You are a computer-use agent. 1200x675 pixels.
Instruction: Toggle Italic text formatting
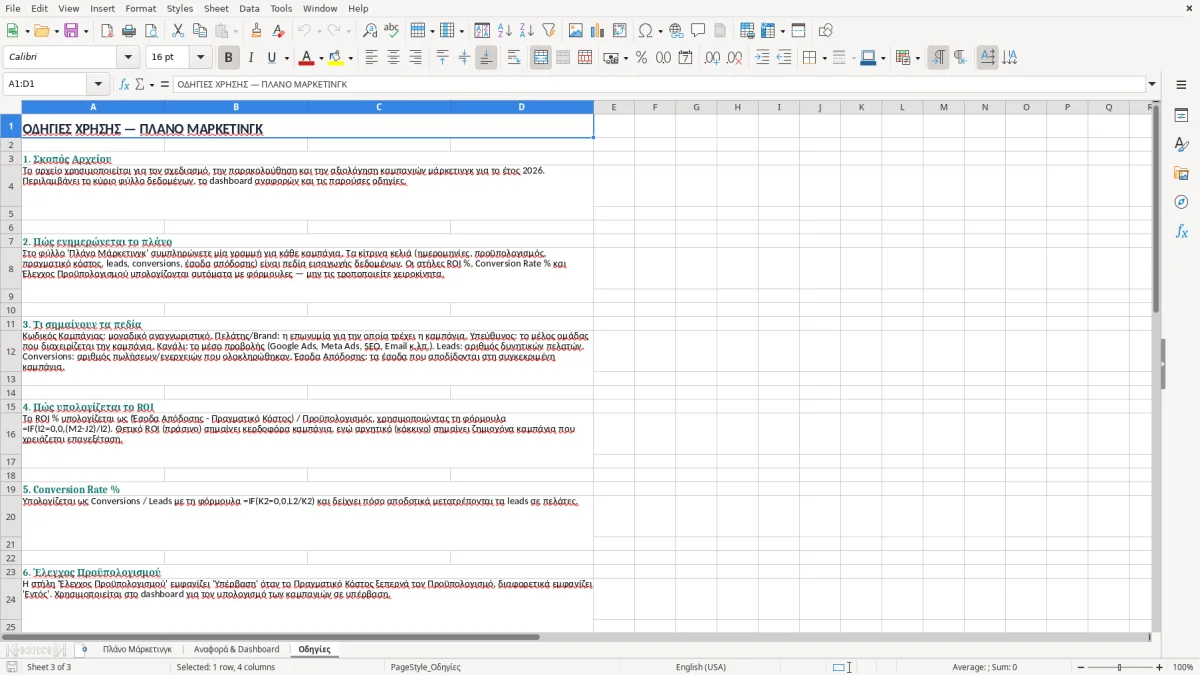[x=251, y=58]
